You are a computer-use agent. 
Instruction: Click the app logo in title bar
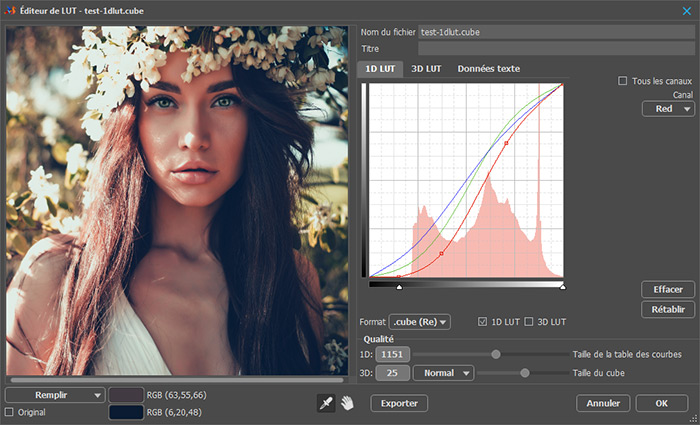[10, 10]
